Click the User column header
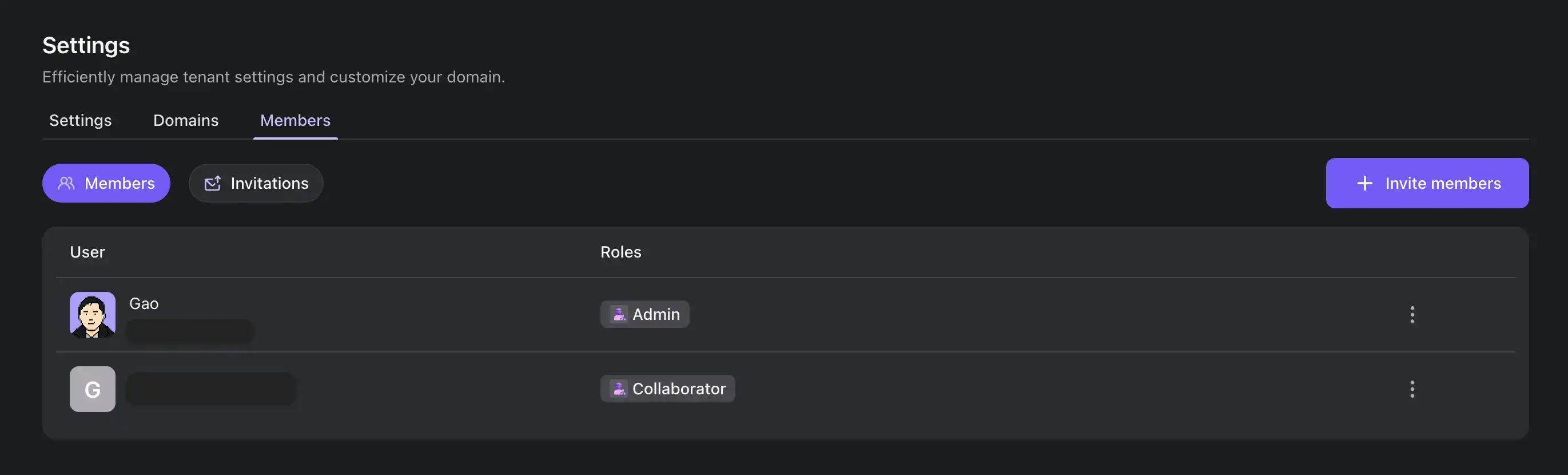 pyautogui.click(x=87, y=252)
